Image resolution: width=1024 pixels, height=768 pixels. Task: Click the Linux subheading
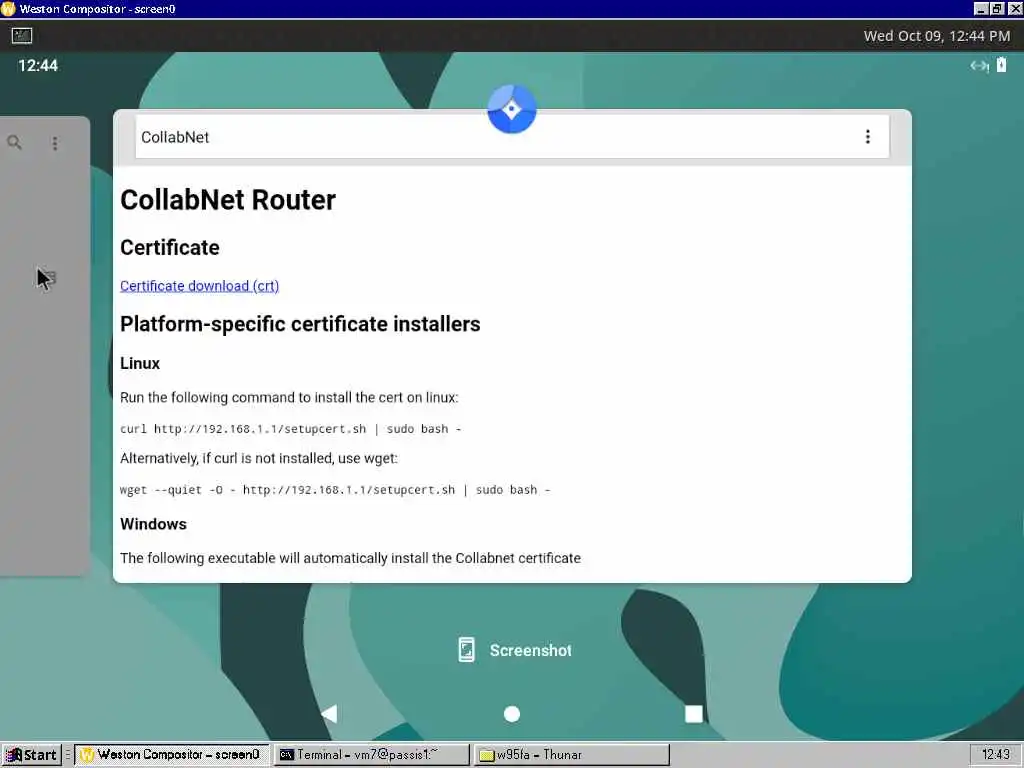pyautogui.click(x=140, y=363)
